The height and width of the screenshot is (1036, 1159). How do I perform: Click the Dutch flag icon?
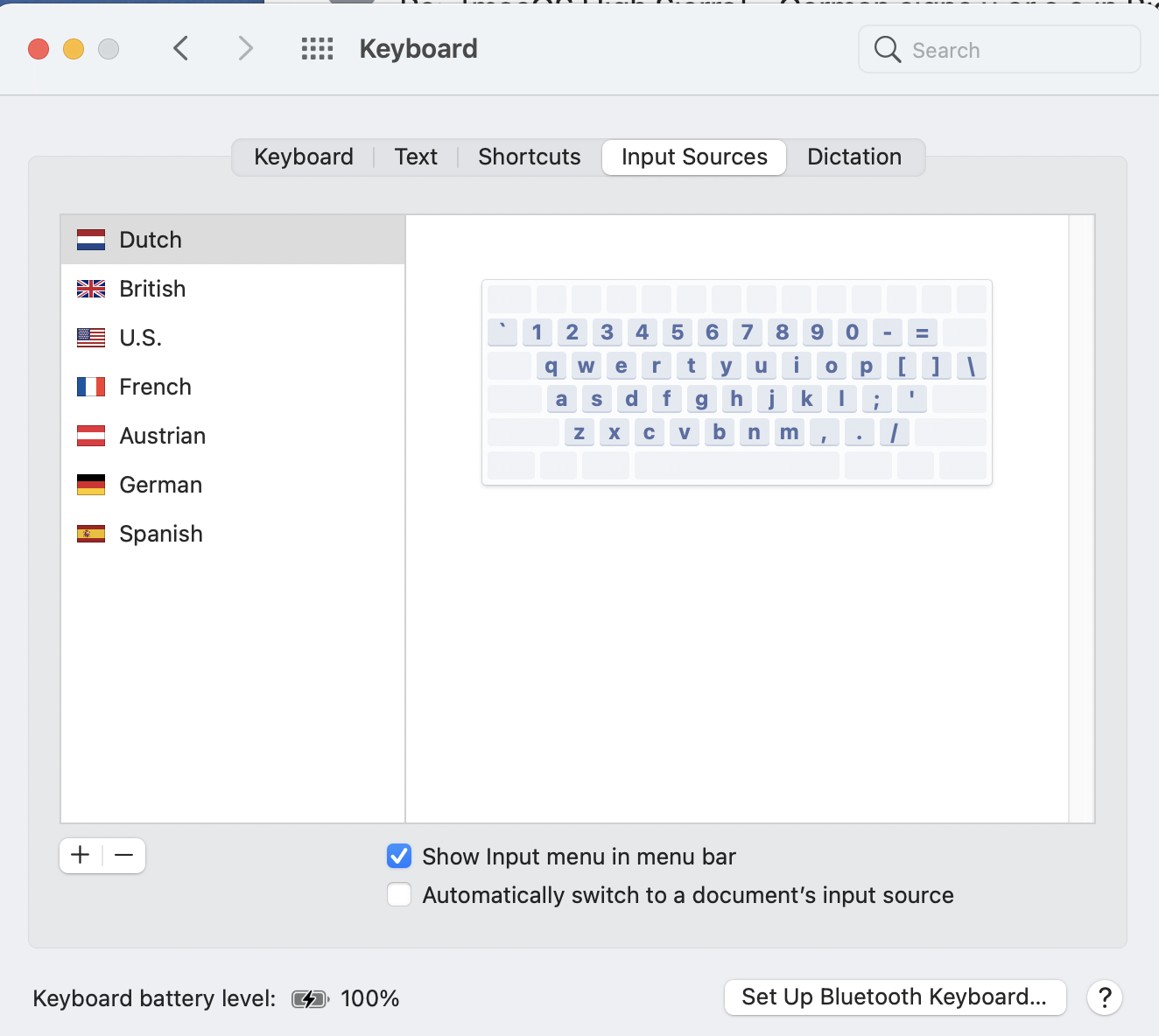click(x=91, y=240)
